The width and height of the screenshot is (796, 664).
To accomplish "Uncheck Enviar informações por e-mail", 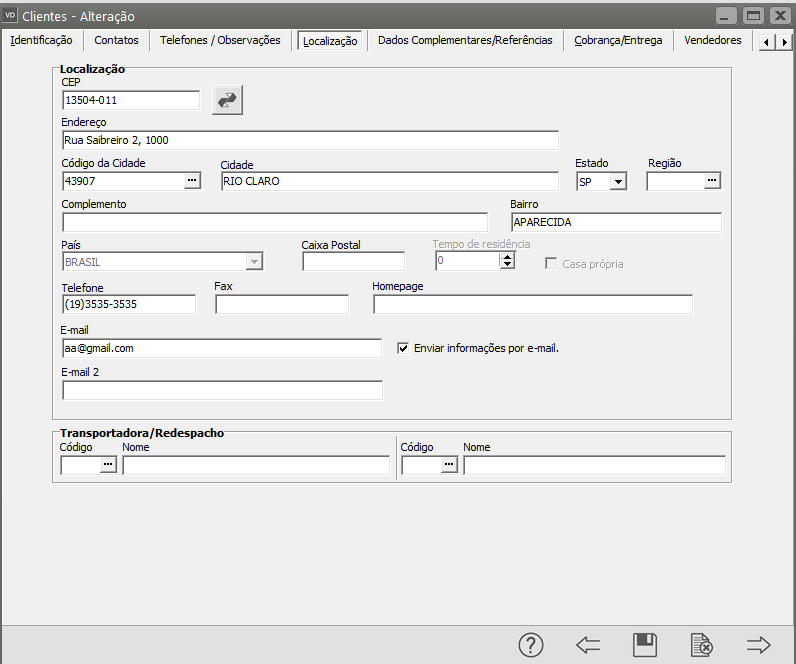I will pyautogui.click(x=403, y=348).
